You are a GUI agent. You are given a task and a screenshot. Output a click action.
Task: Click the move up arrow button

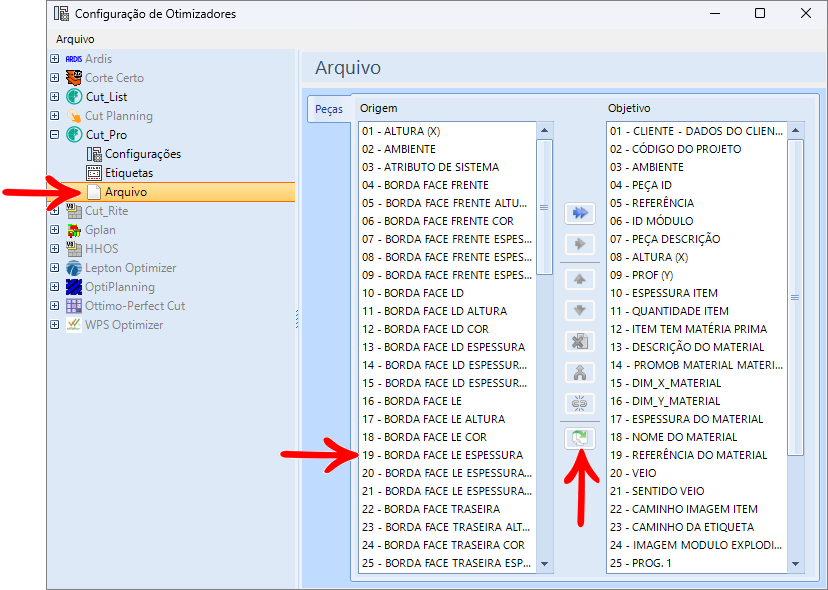point(580,279)
